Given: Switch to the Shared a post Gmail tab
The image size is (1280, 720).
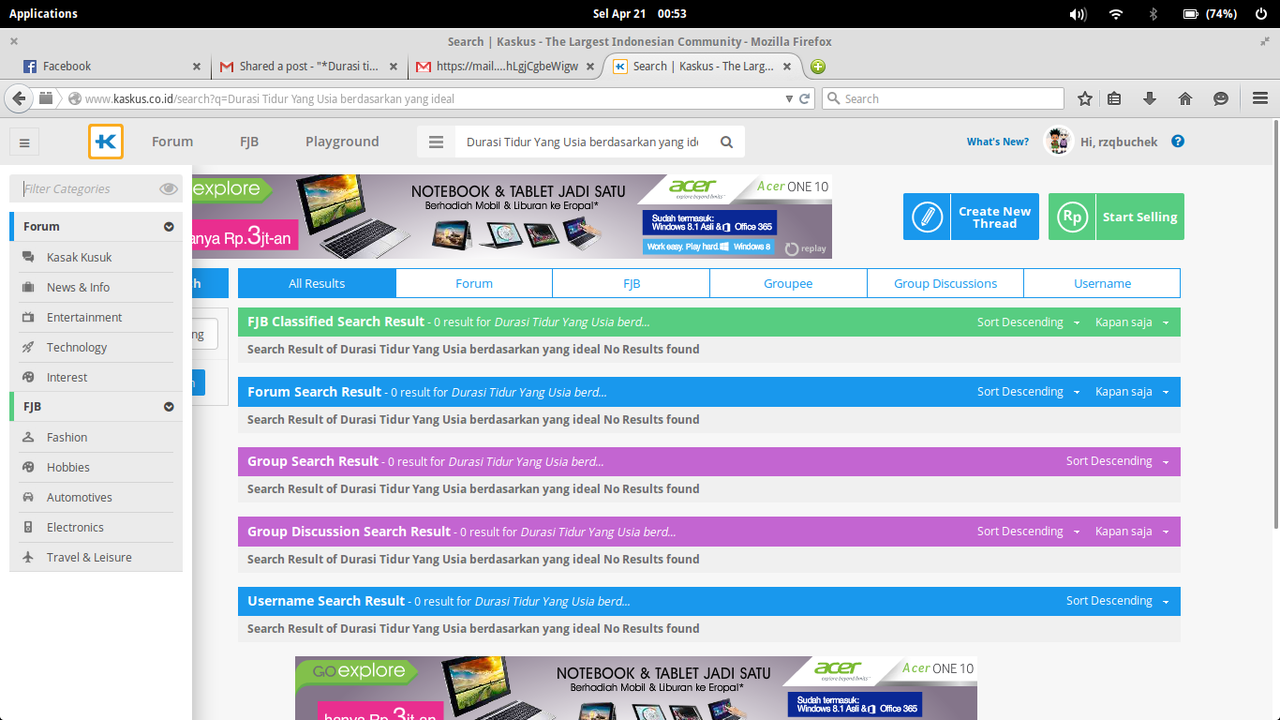Looking at the screenshot, I should [308, 66].
